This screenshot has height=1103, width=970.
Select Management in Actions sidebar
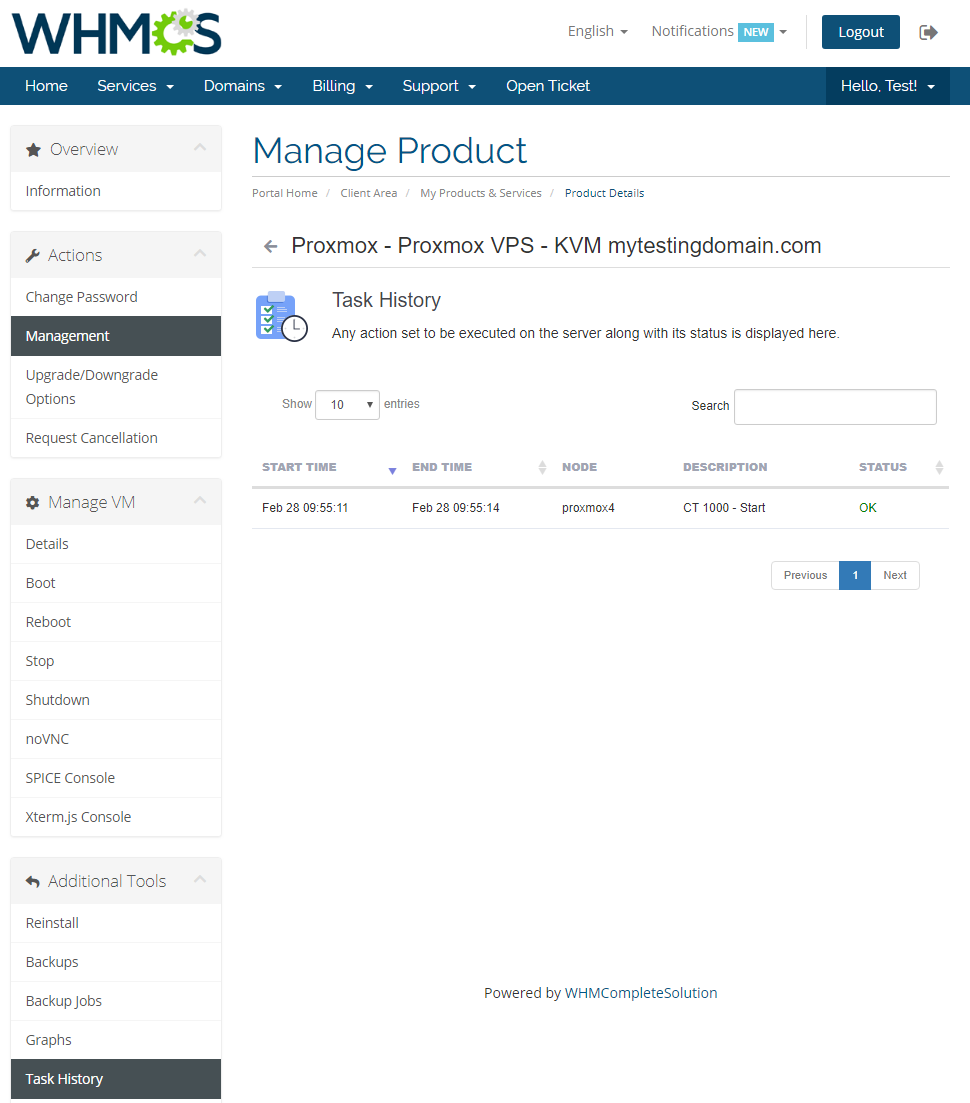(x=116, y=336)
